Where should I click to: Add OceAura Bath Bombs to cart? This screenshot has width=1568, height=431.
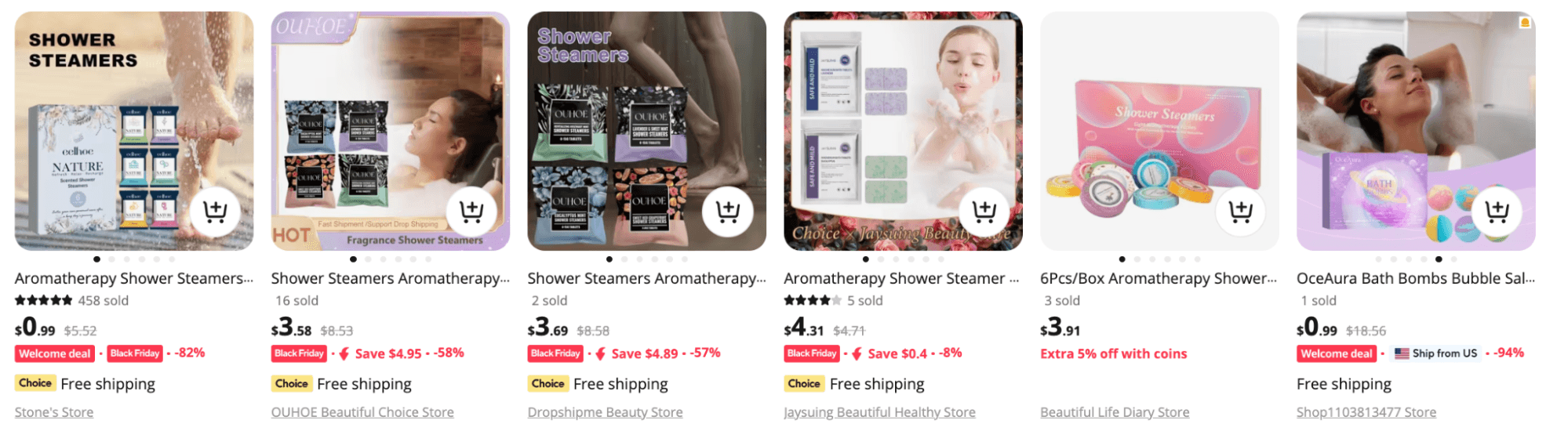(1497, 211)
